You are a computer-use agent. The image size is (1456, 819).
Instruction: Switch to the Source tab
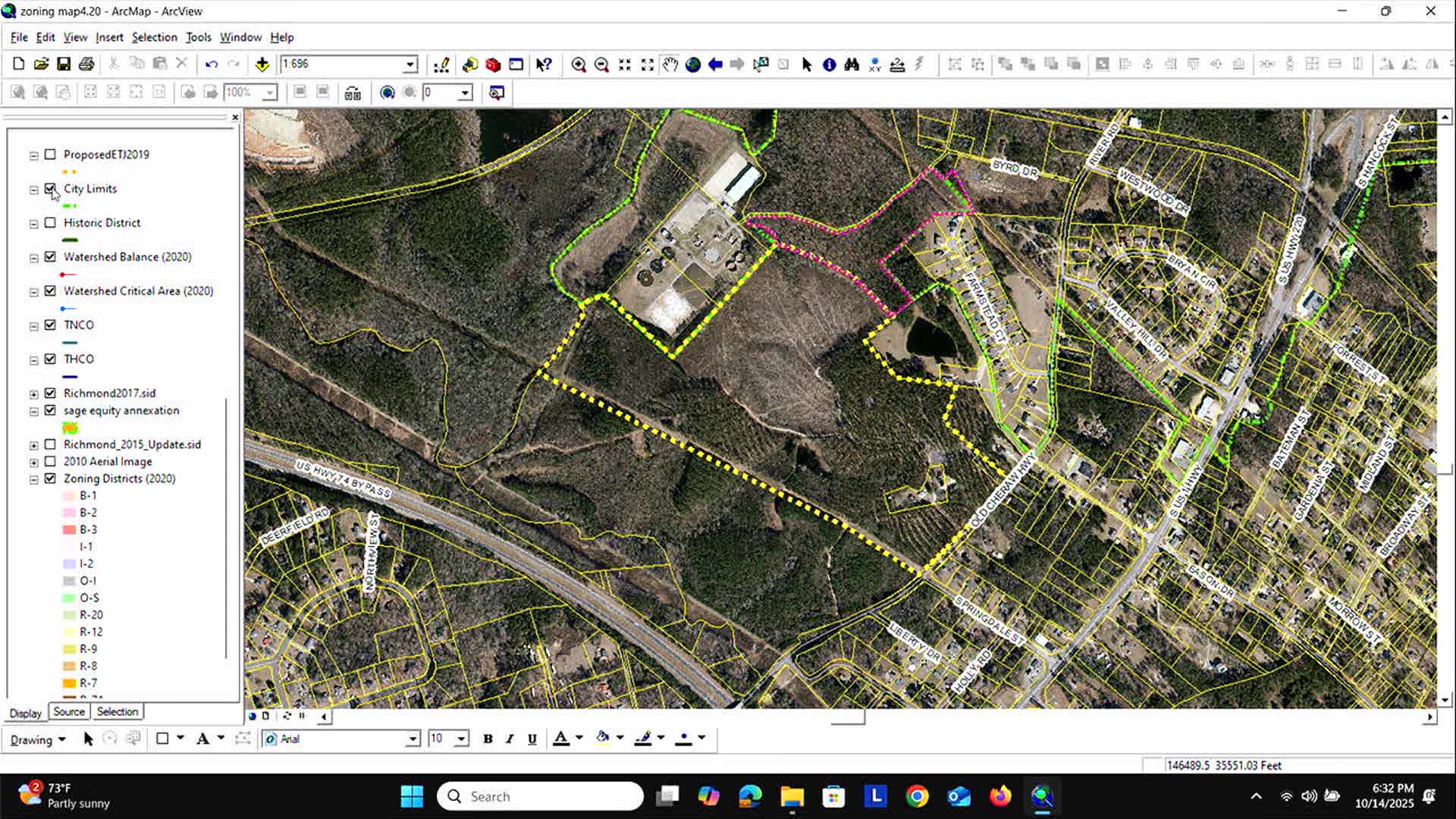click(x=69, y=711)
